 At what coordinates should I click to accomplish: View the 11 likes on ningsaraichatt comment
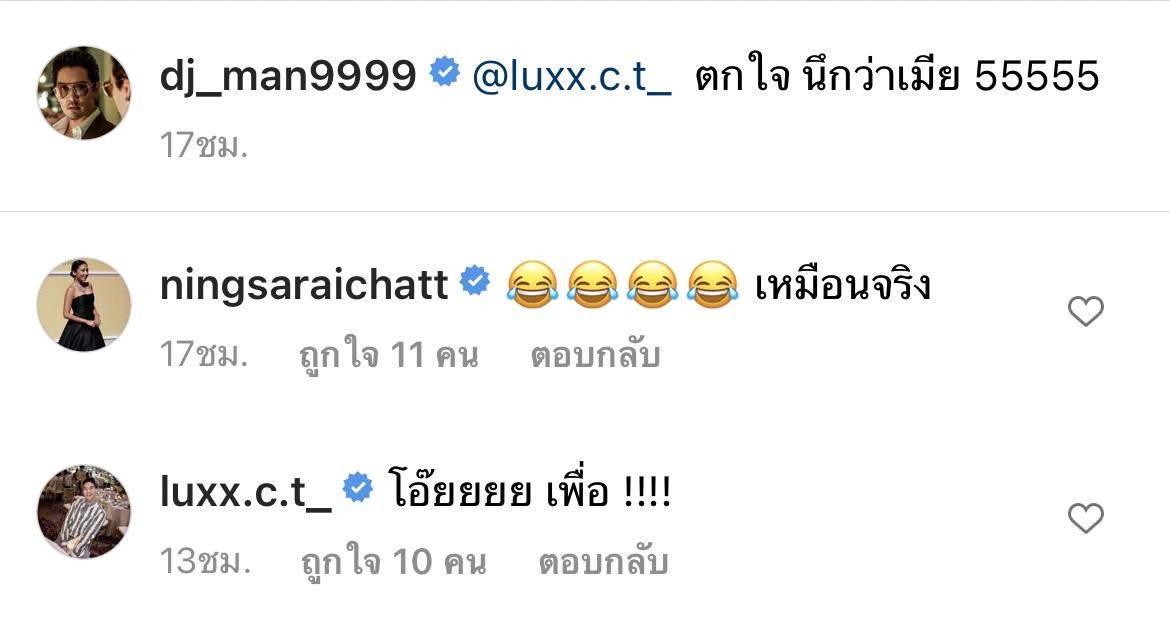389,355
